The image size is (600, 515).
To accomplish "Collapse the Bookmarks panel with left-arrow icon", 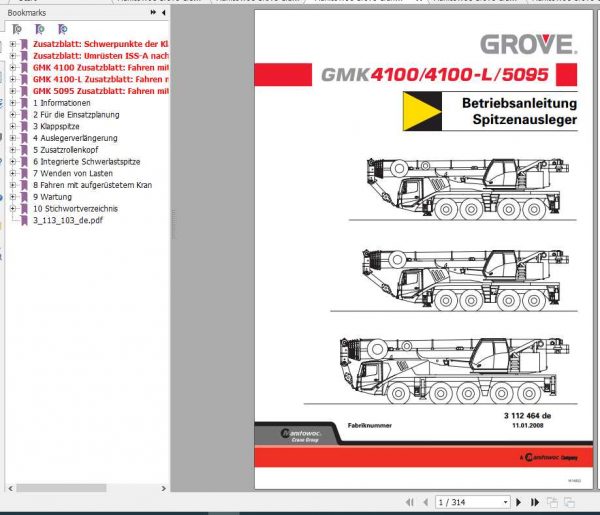I will point(164,13).
